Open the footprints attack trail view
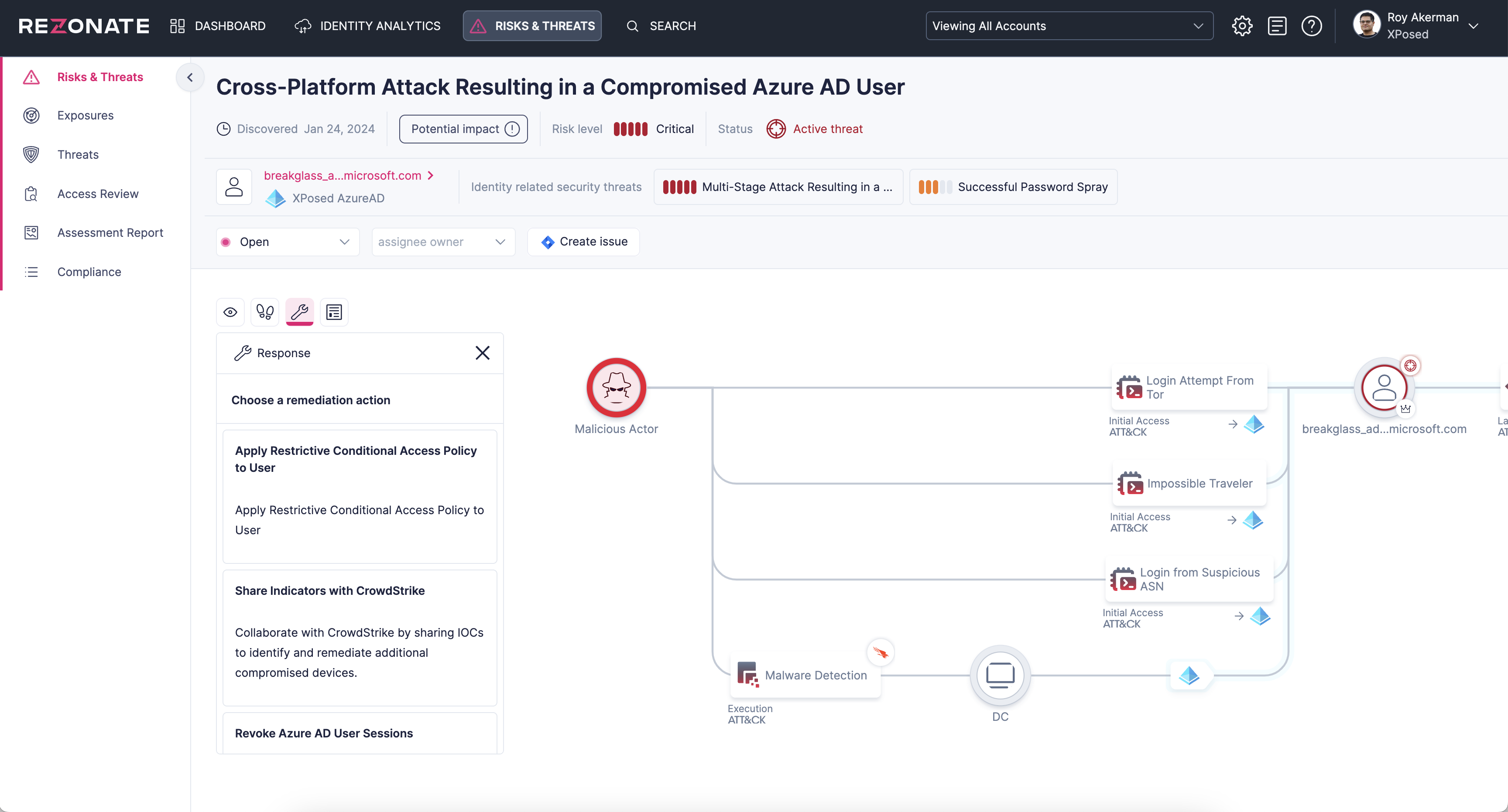1508x812 pixels. 264,312
